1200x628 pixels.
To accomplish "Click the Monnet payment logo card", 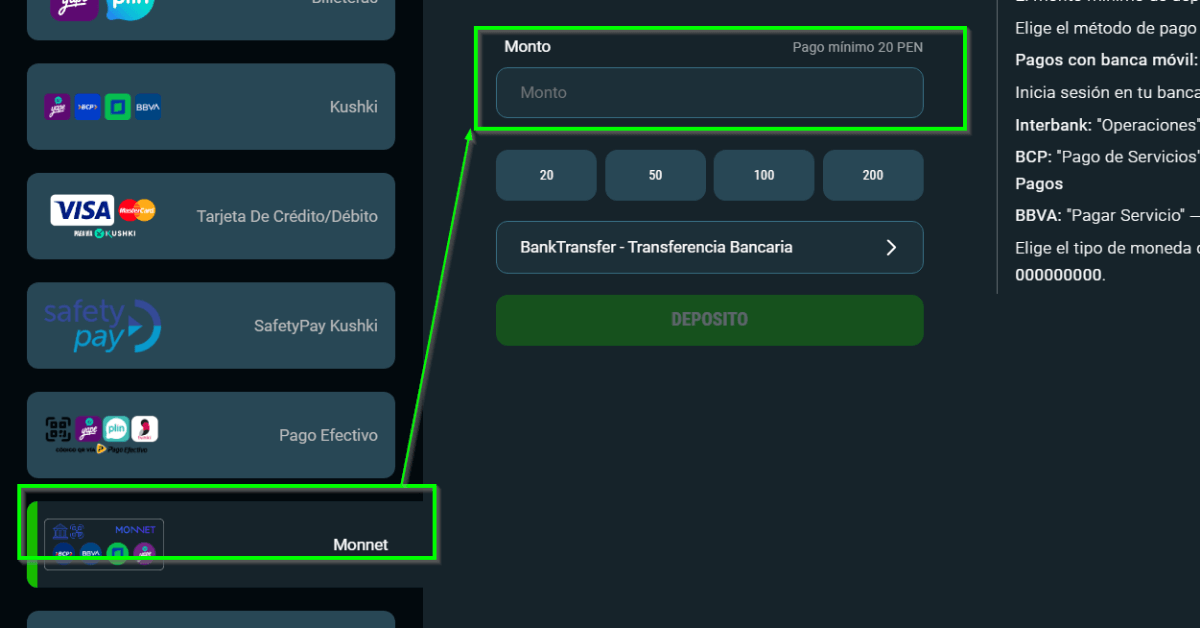I will click(104, 544).
